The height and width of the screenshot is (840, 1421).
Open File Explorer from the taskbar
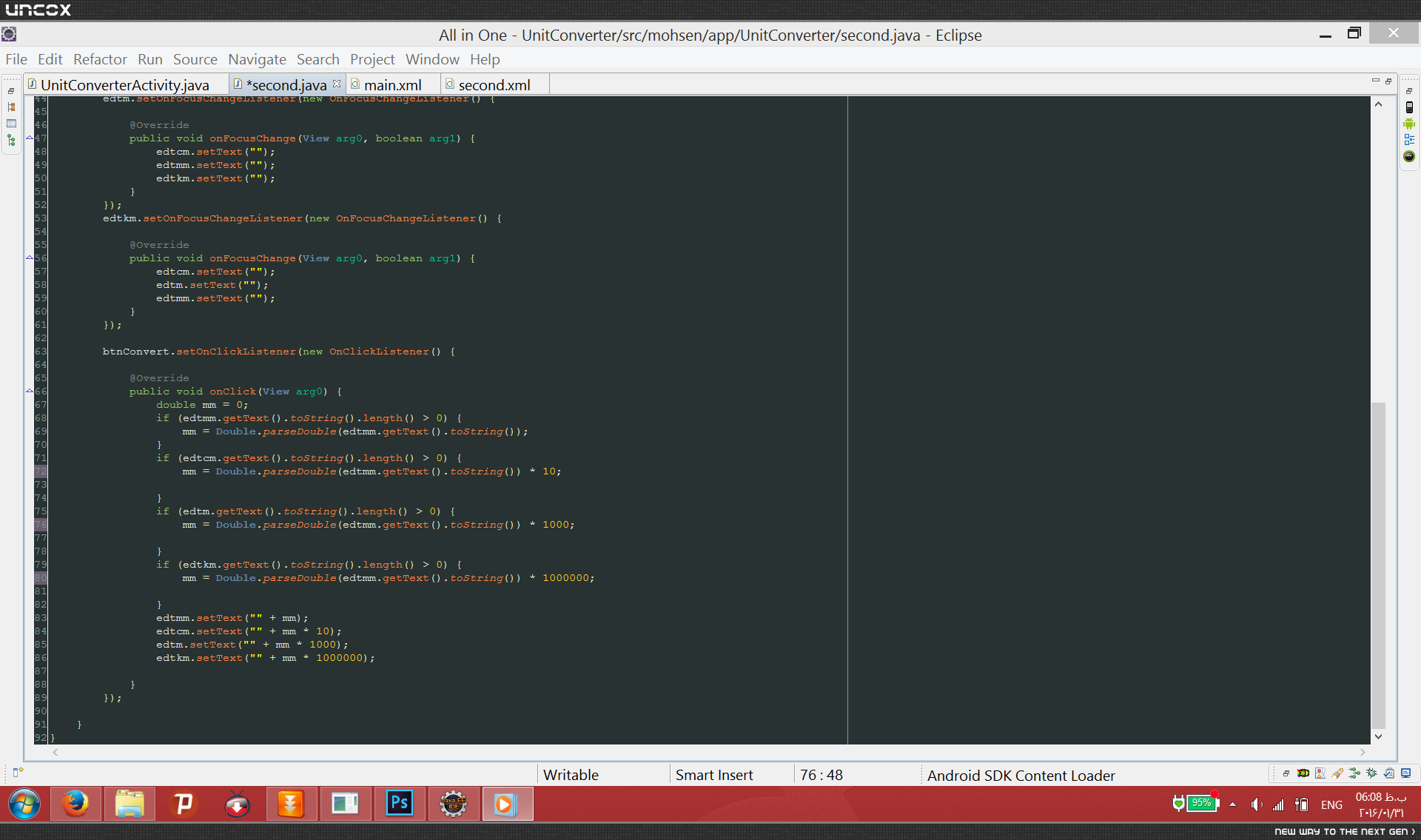tap(130, 804)
